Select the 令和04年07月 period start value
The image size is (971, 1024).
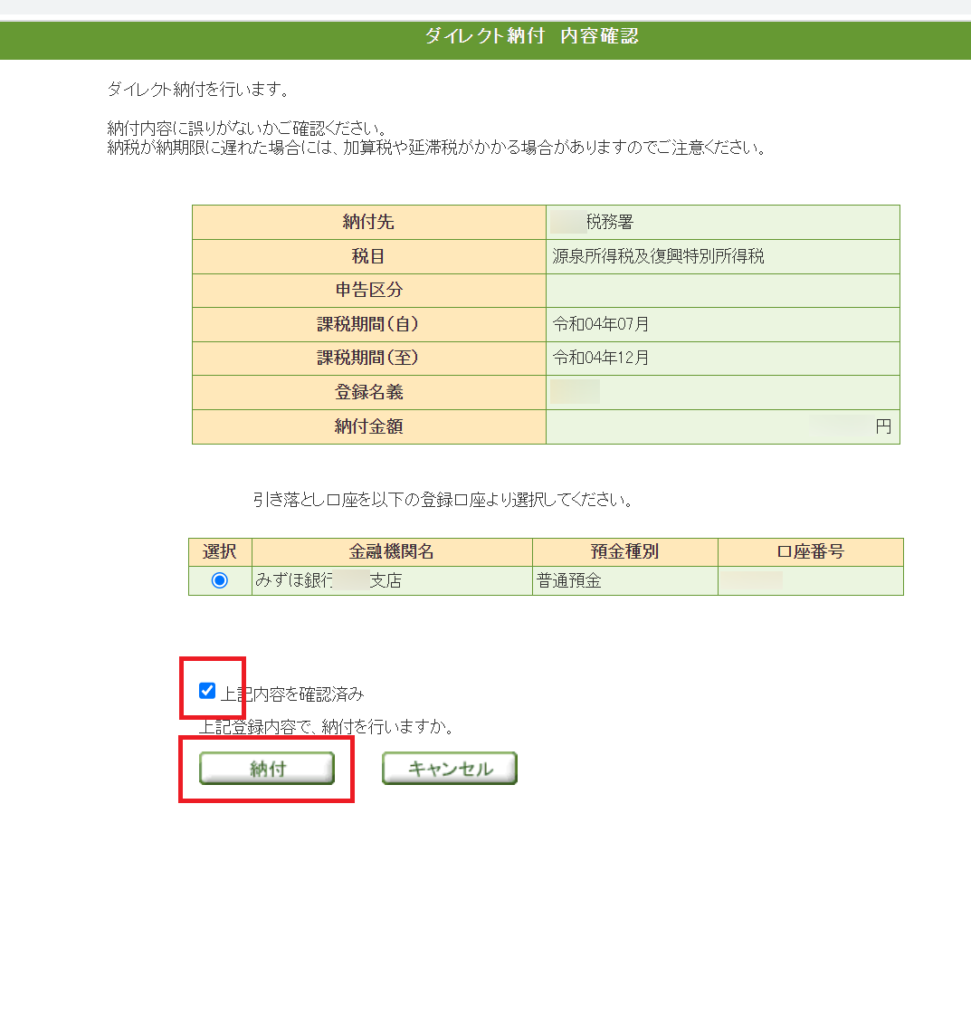601,324
